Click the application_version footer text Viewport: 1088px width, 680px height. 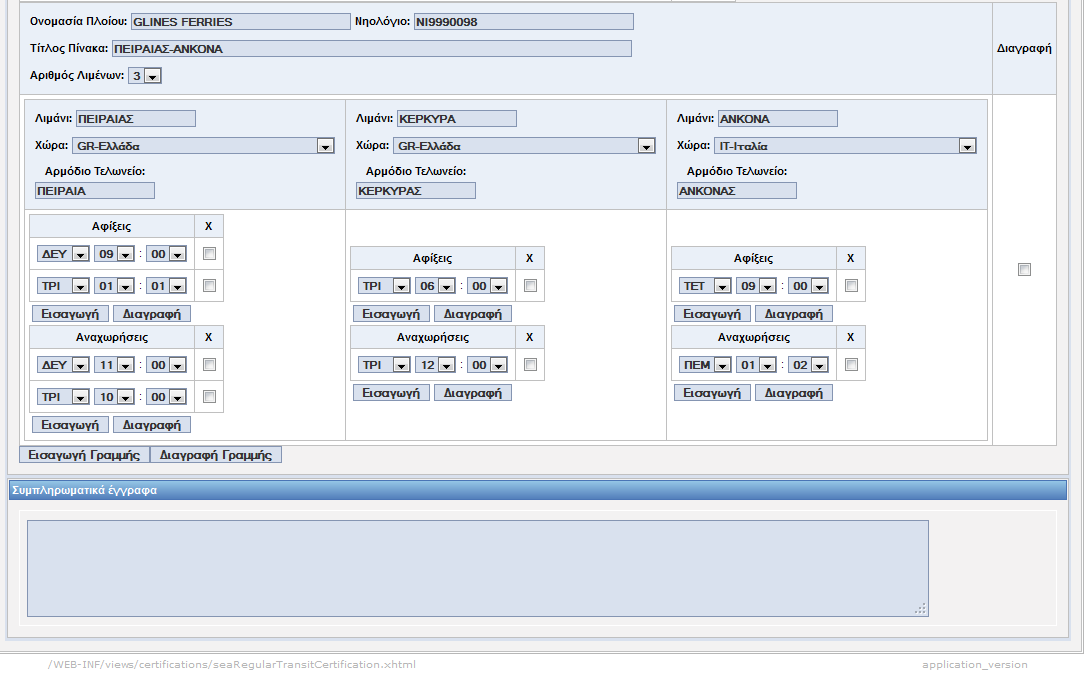[x=974, y=664]
